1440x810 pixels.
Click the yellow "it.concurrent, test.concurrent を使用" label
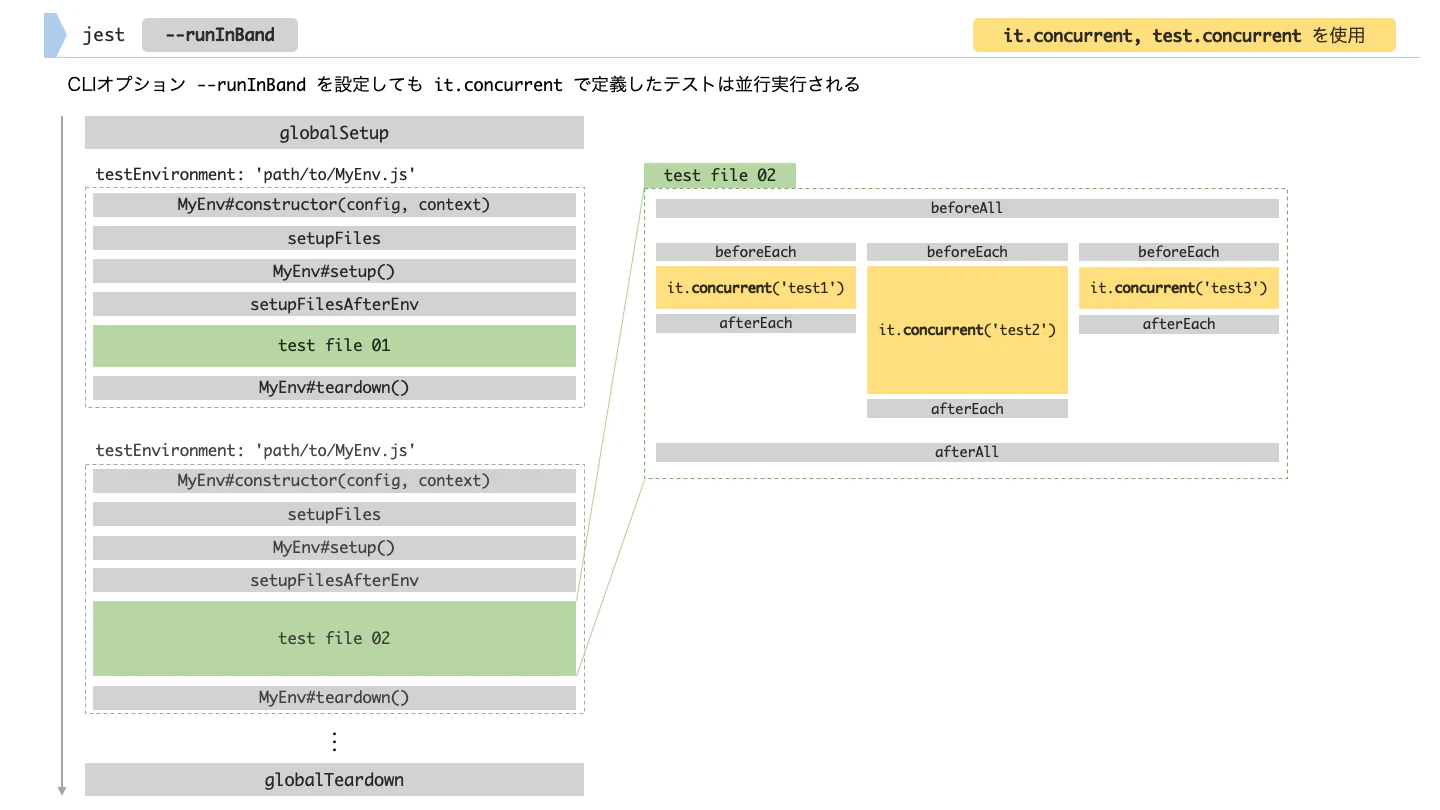[1184, 35]
